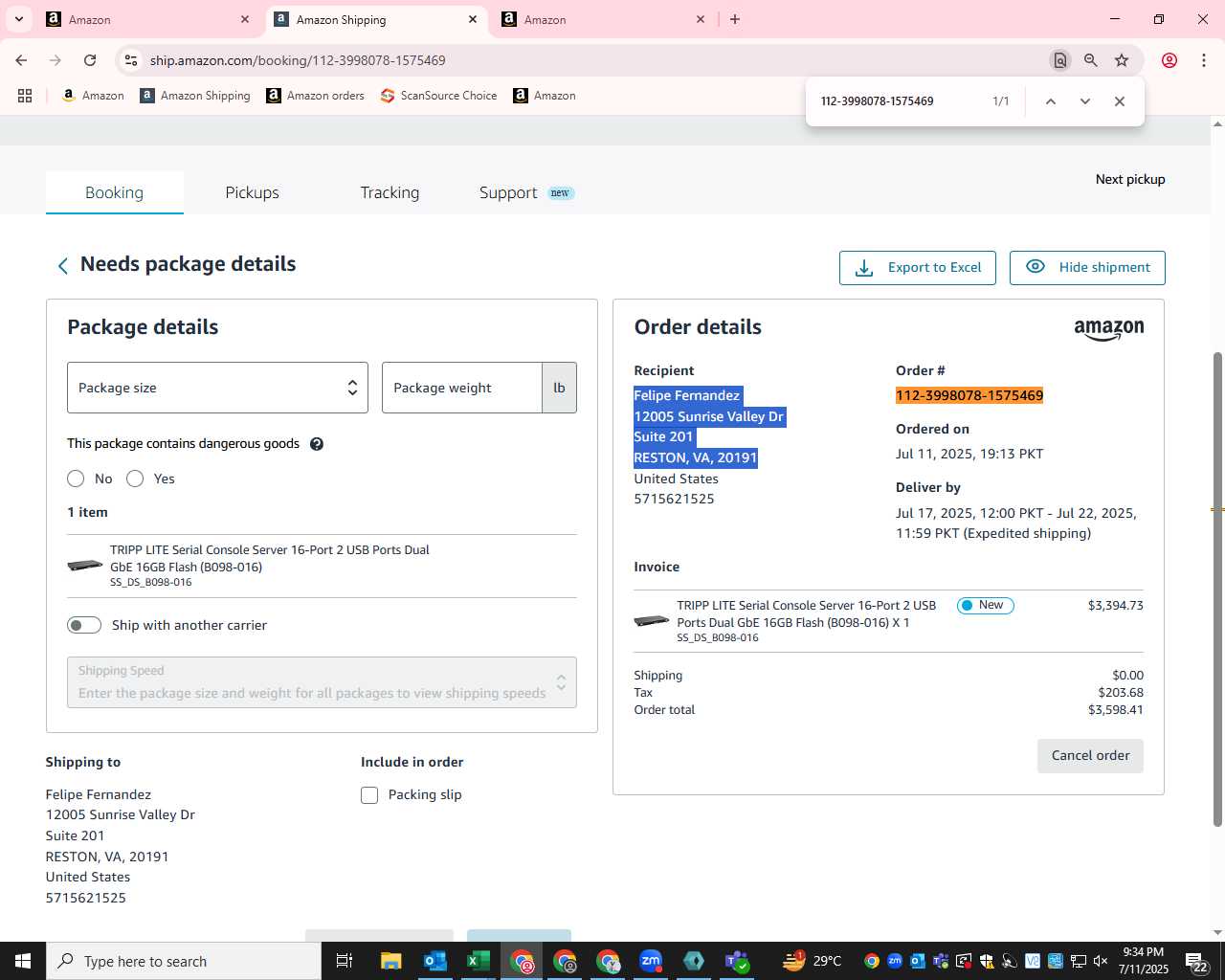The width and height of the screenshot is (1225, 980).
Task: Open the Chrome profile icon
Action: (x=1169, y=60)
